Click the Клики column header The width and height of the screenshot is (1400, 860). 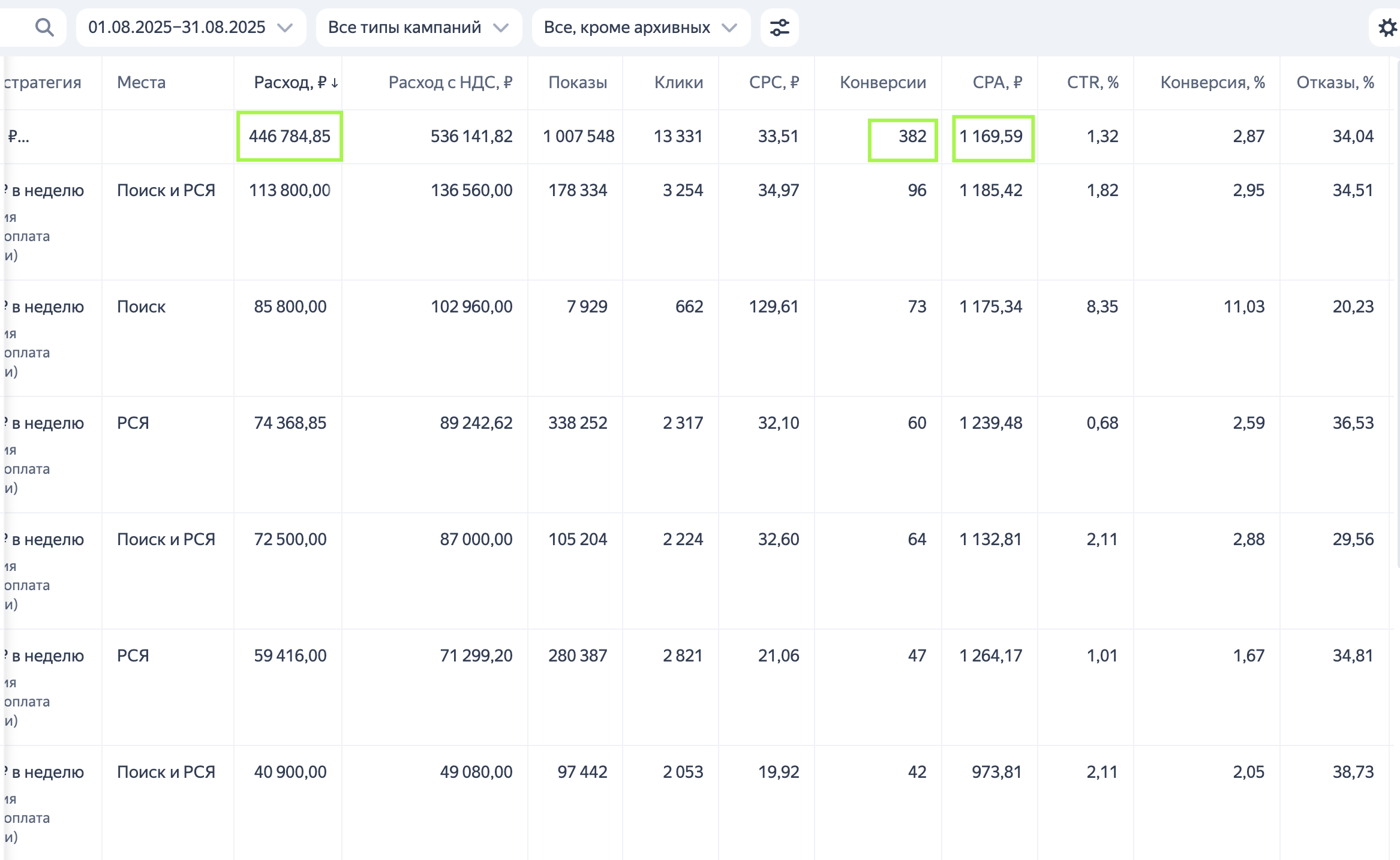coord(678,83)
